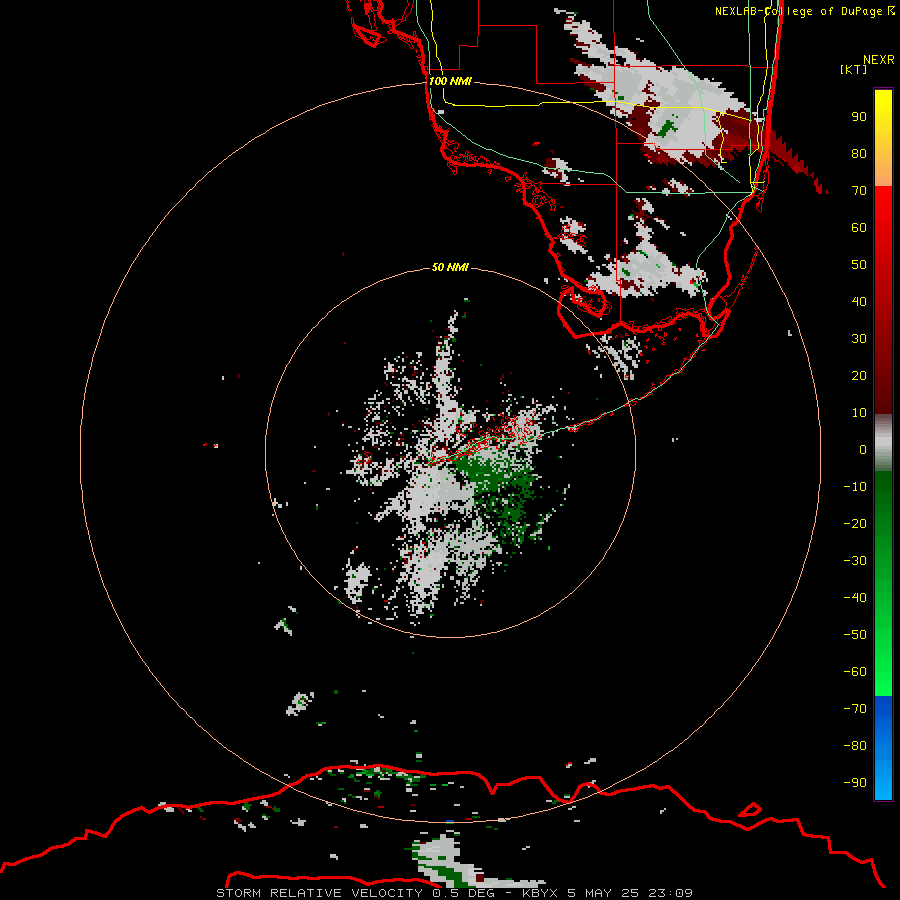Image resolution: width=900 pixels, height=900 pixels.
Task: Click the -40 value on the velocity scale
Action: tap(855, 598)
